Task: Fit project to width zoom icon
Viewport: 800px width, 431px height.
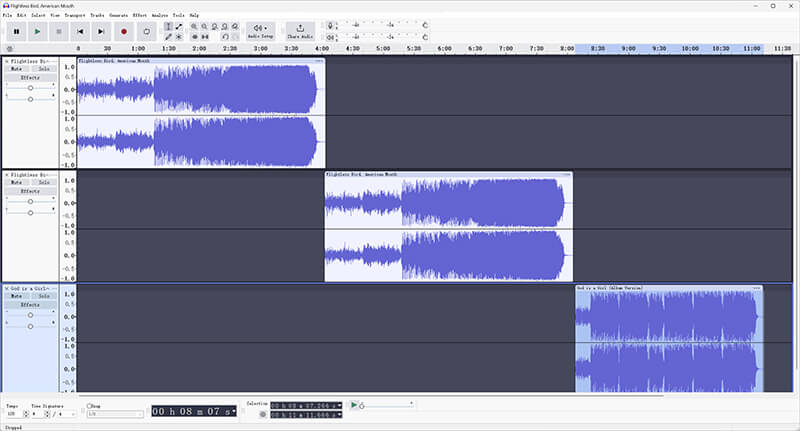Action: tap(225, 27)
